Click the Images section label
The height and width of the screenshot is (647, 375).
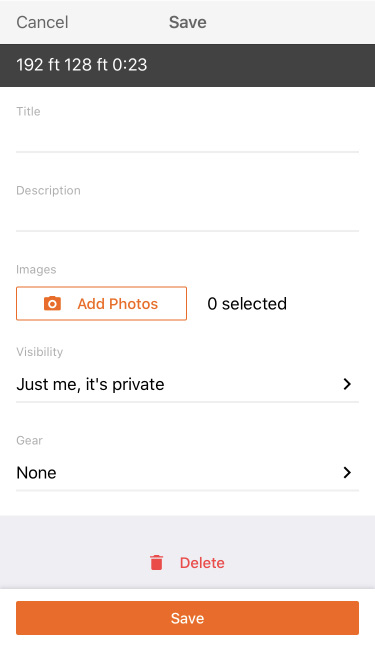point(36,269)
